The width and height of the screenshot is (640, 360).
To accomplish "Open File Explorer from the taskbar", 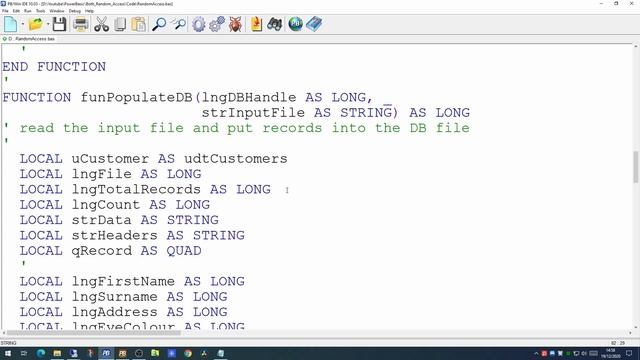I will pos(57,353).
